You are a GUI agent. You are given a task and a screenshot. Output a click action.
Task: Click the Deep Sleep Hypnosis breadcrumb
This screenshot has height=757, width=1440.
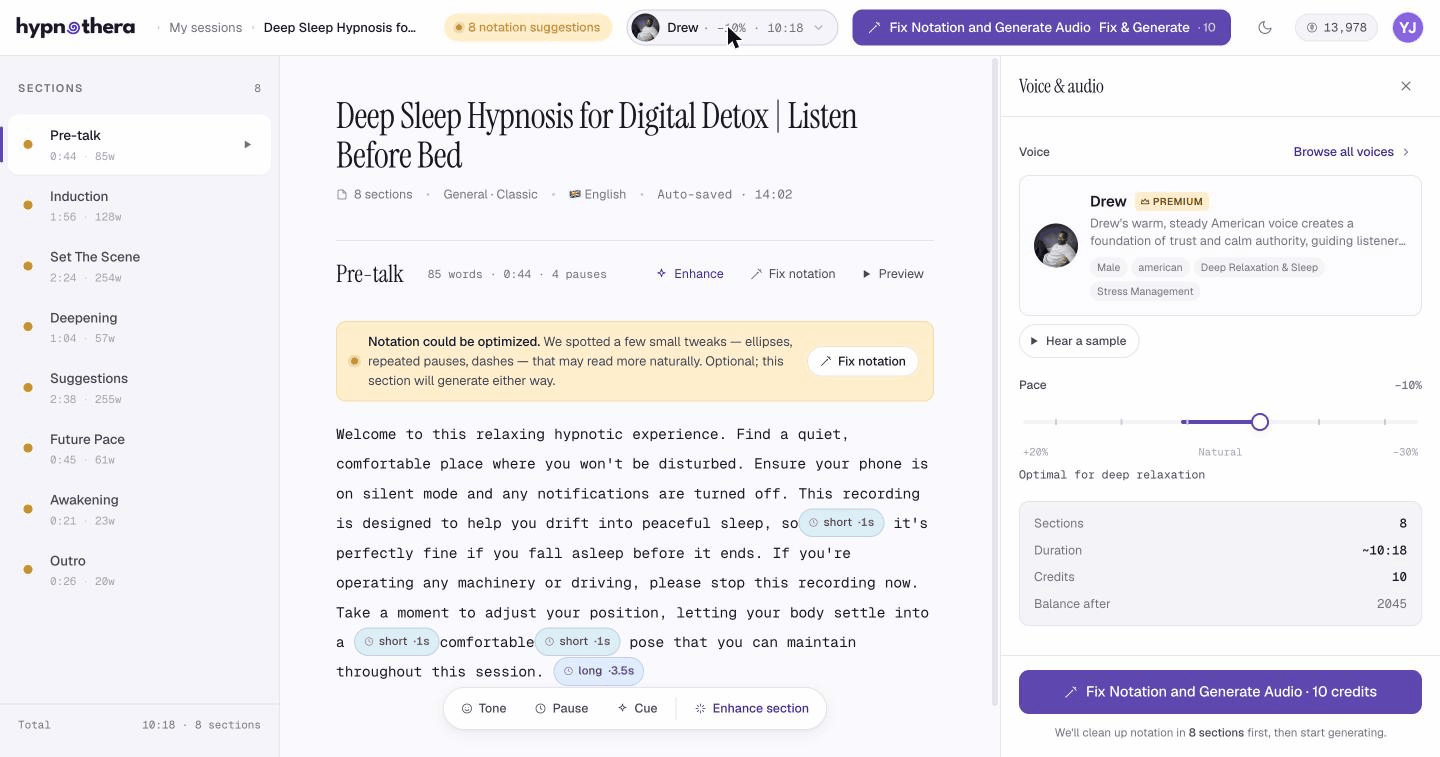pyautogui.click(x=340, y=28)
